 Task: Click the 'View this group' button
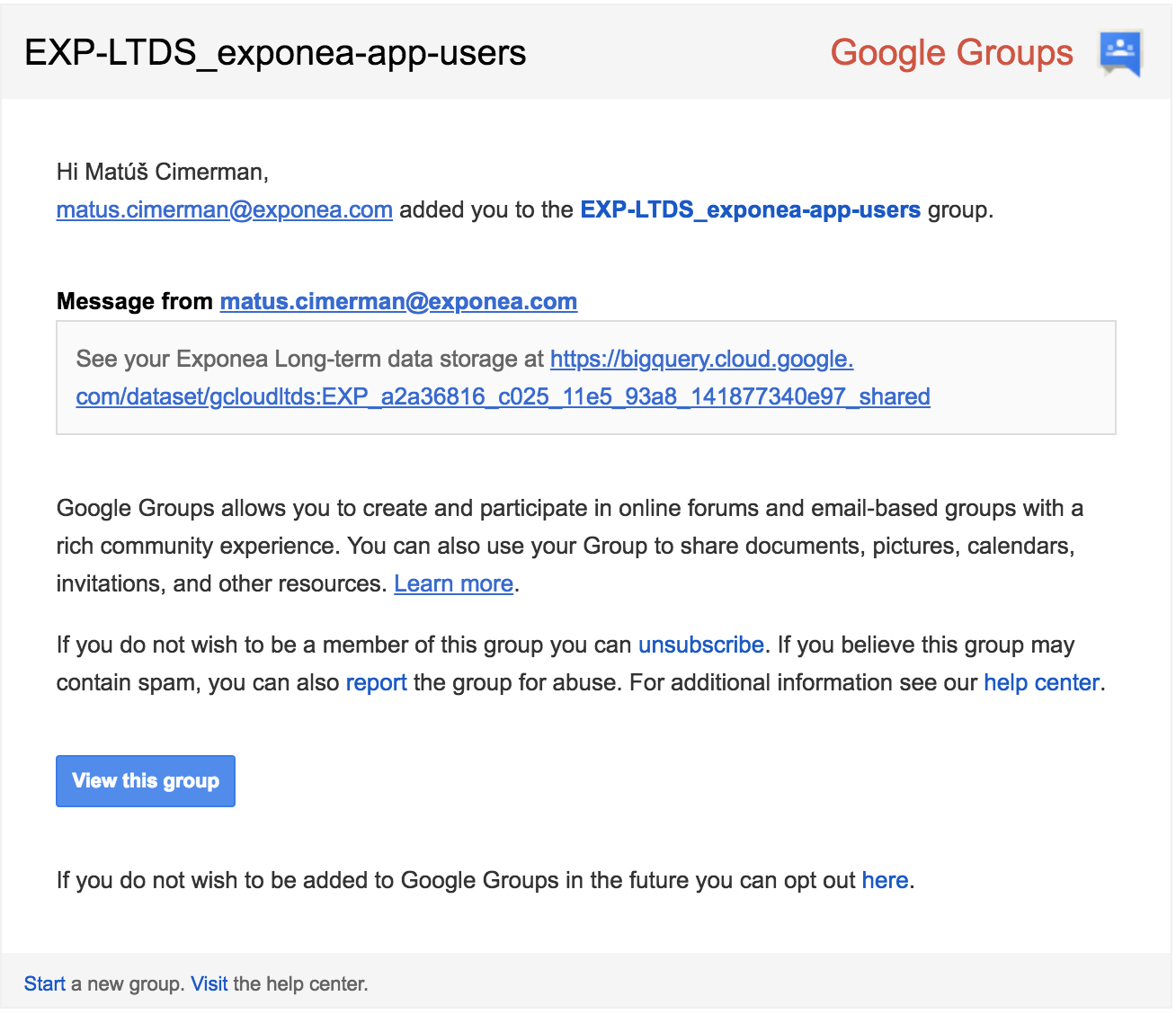tap(146, 781)
